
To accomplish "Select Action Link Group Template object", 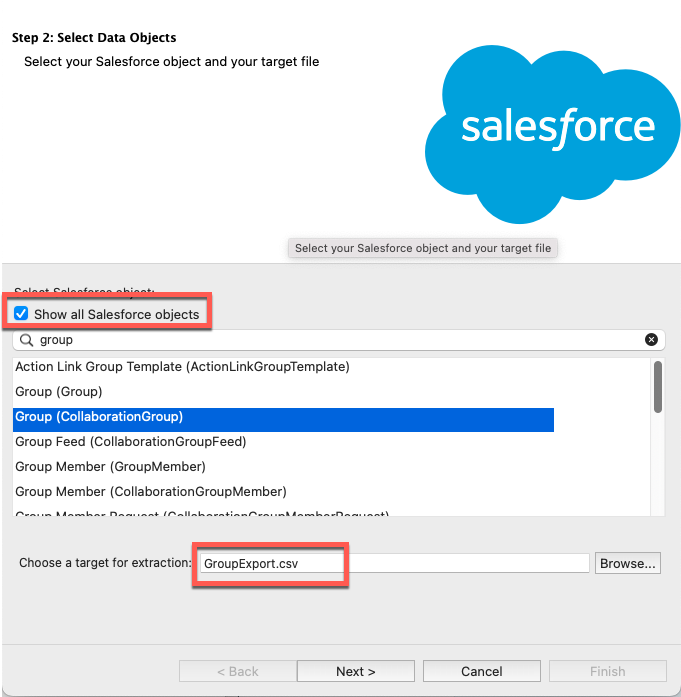I will [182, 367].
